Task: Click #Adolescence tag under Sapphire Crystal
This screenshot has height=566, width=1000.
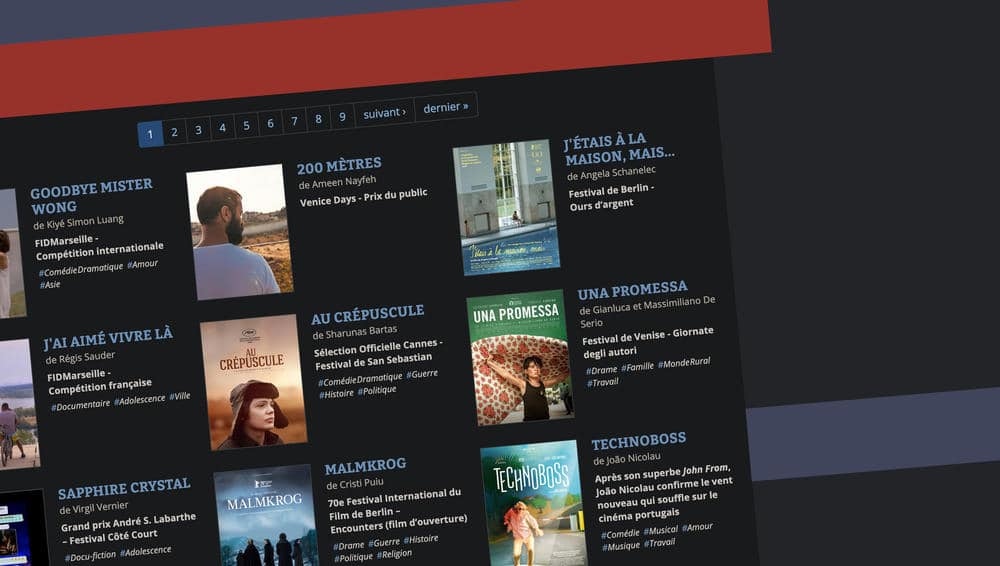Action: 146,550
